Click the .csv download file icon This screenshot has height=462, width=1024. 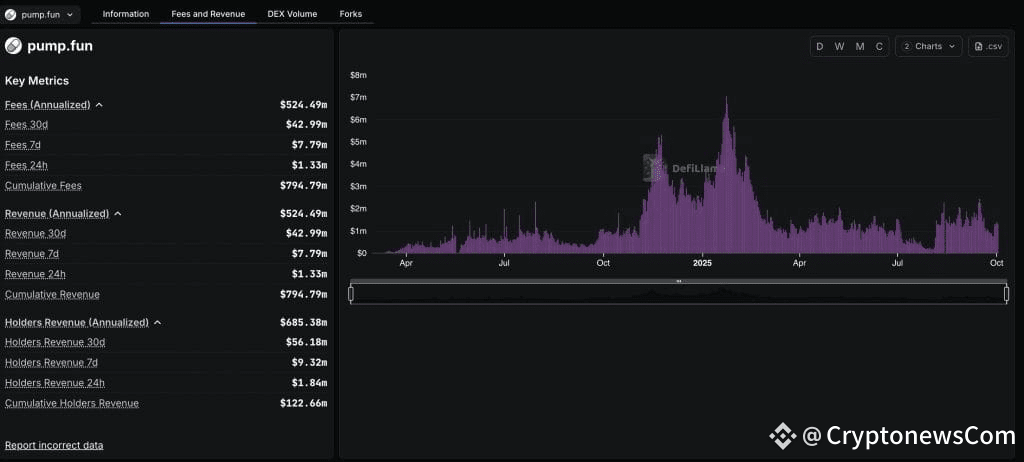pyautogui.click(x=978, y=46)
